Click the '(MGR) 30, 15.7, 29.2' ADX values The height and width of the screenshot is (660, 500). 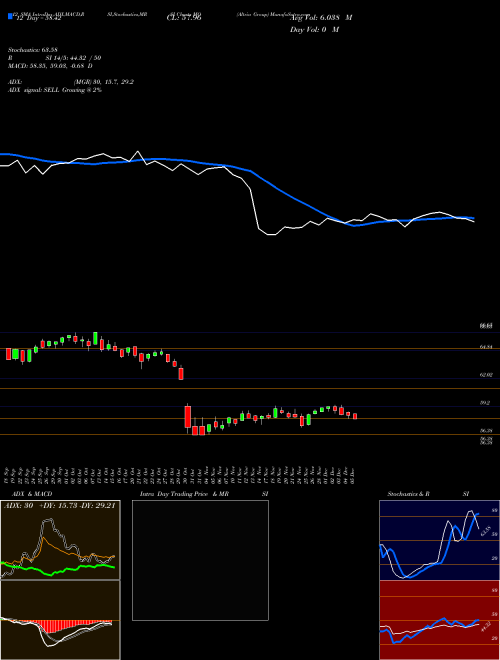pos(103,82)
